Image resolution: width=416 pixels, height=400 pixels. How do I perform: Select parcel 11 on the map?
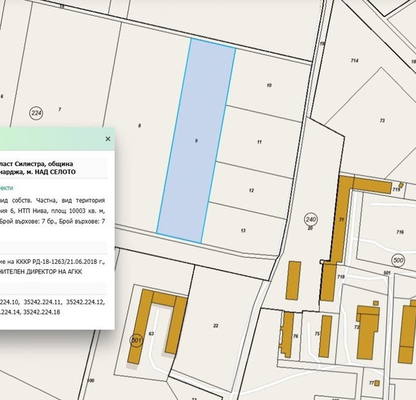[260, 142]
